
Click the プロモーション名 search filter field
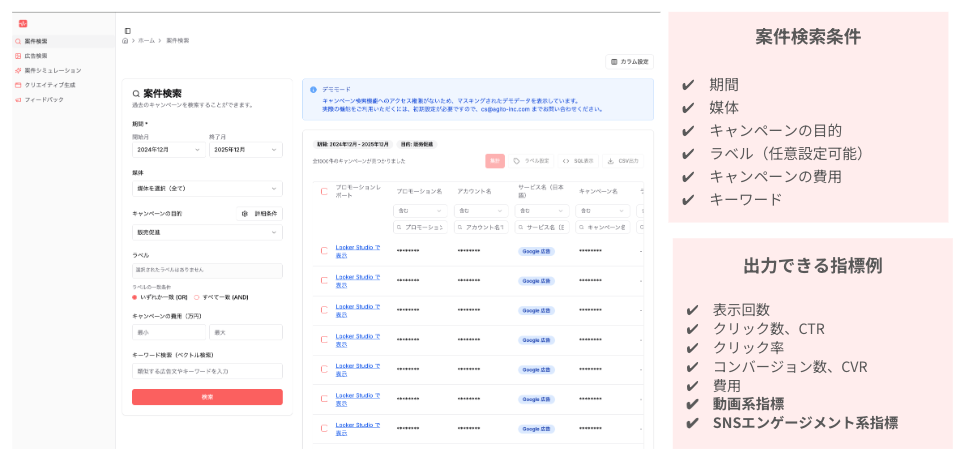point(421,228)
